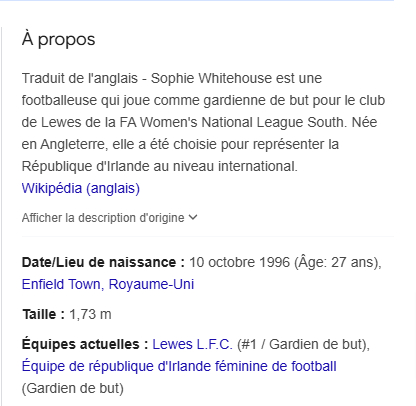Click the Taille label
Image resolution: width=416 pixels, height=406 pixels.
(x=43, y=314)
